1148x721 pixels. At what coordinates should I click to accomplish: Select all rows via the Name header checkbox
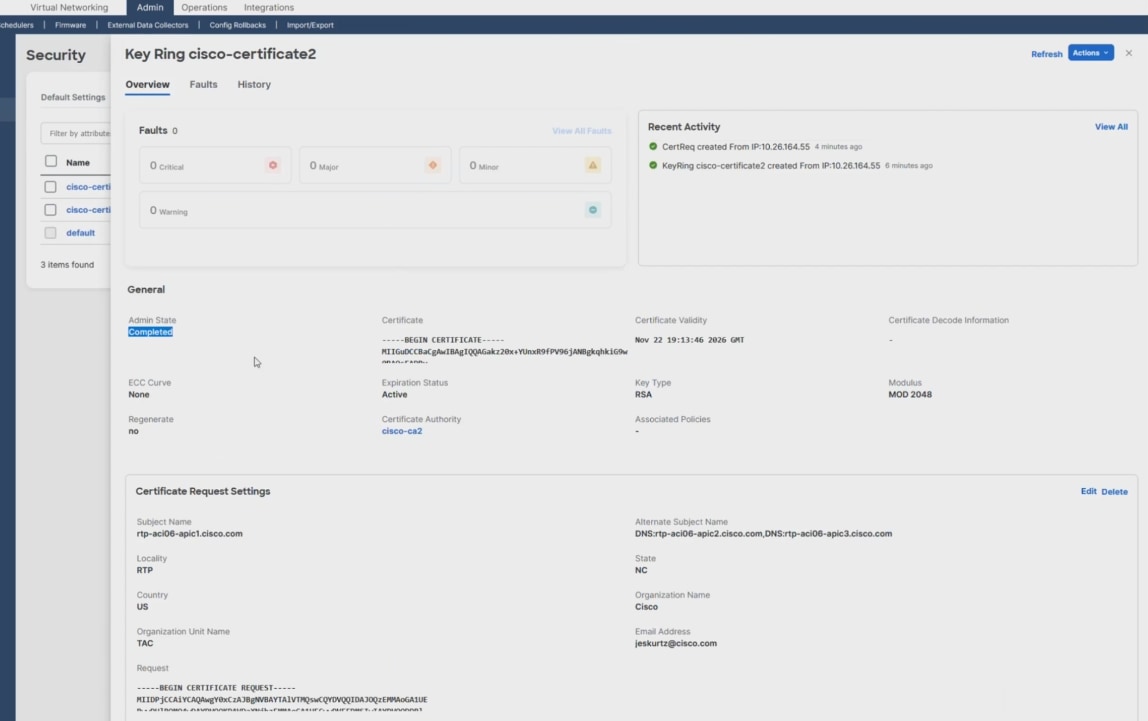[x=49, y=161]
